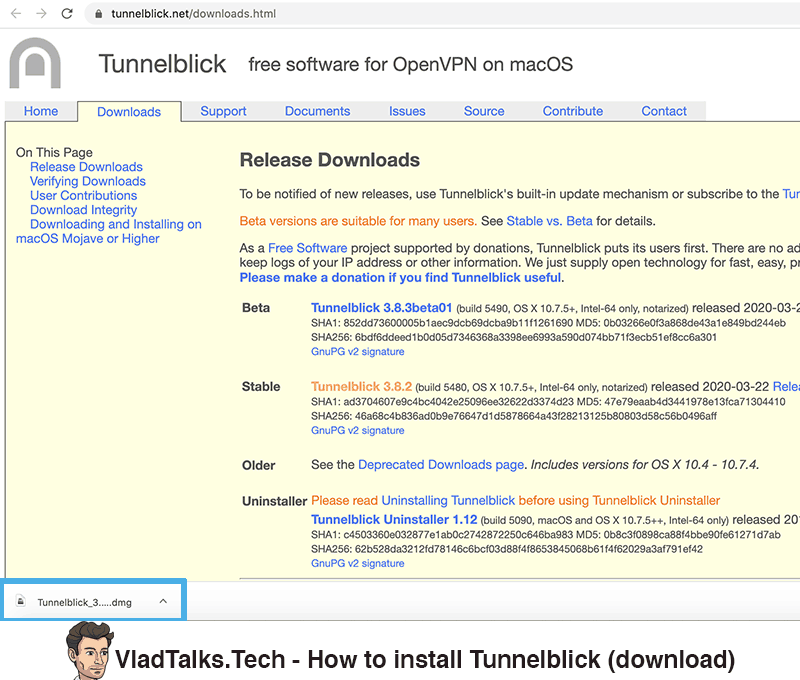The image size is (800, 680).
Task: Download Tunnelblick 3.8.3beta01
Action: [x=382, y=308]
